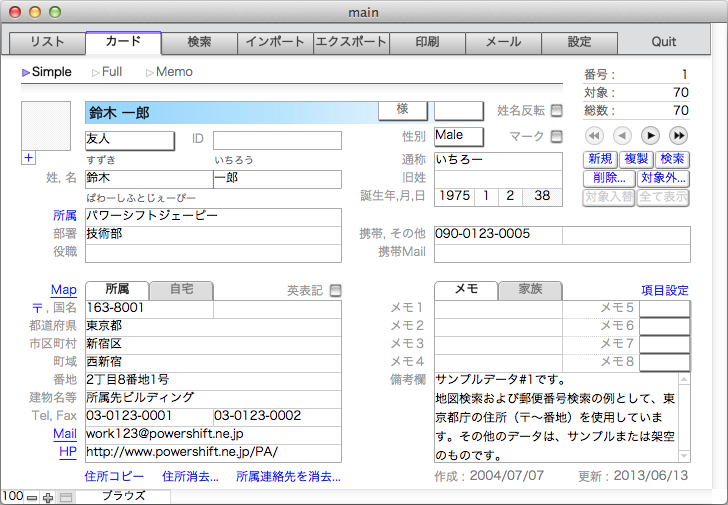Open the Male gender dropdown

click(x=458, y=136)
